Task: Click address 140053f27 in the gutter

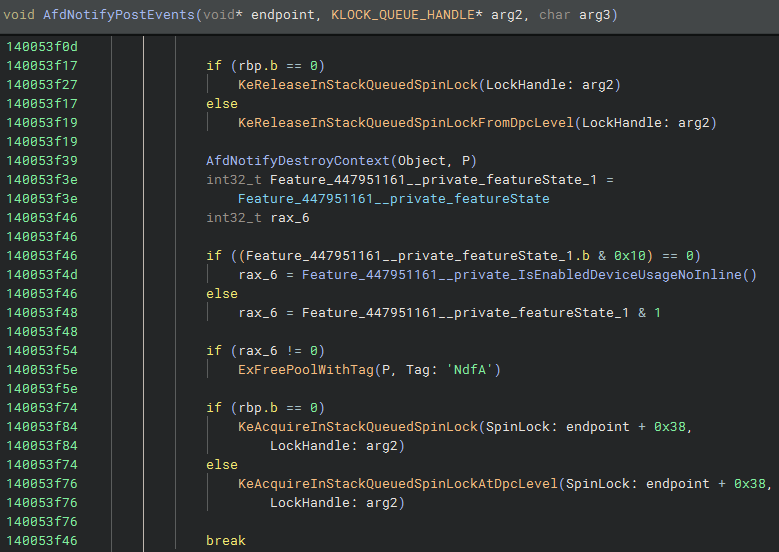Action: (41, 85)
